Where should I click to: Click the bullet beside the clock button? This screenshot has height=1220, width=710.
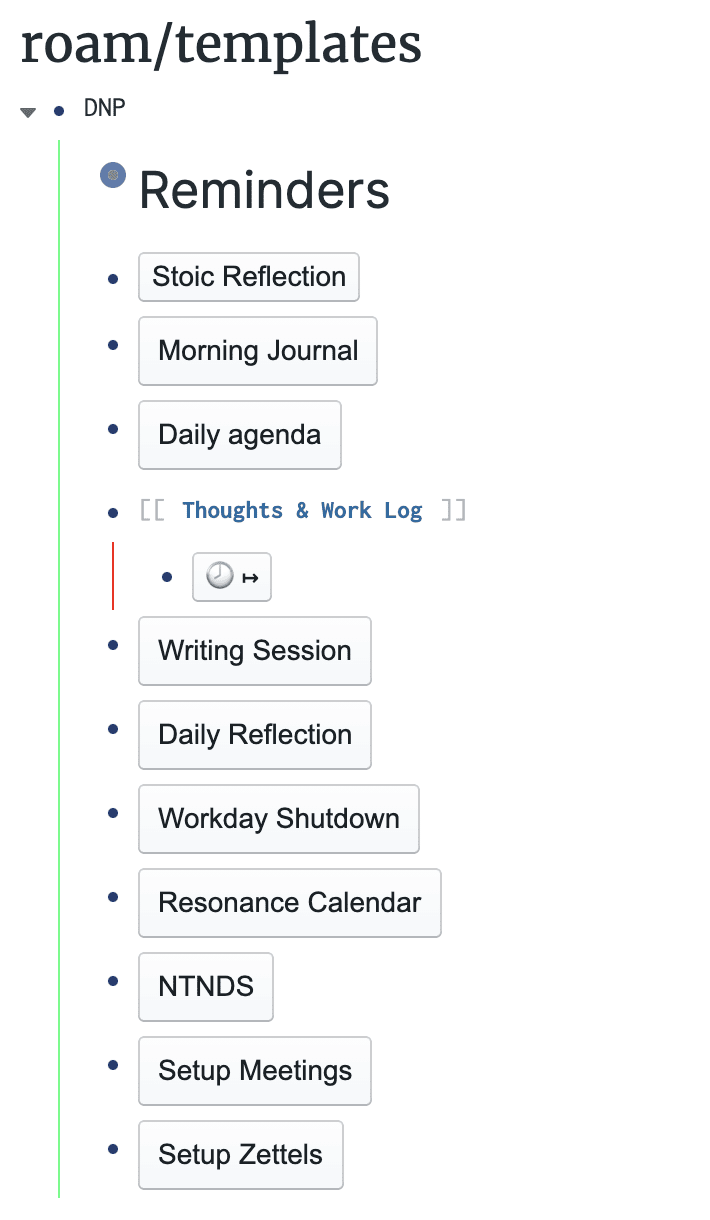point(167,578)
